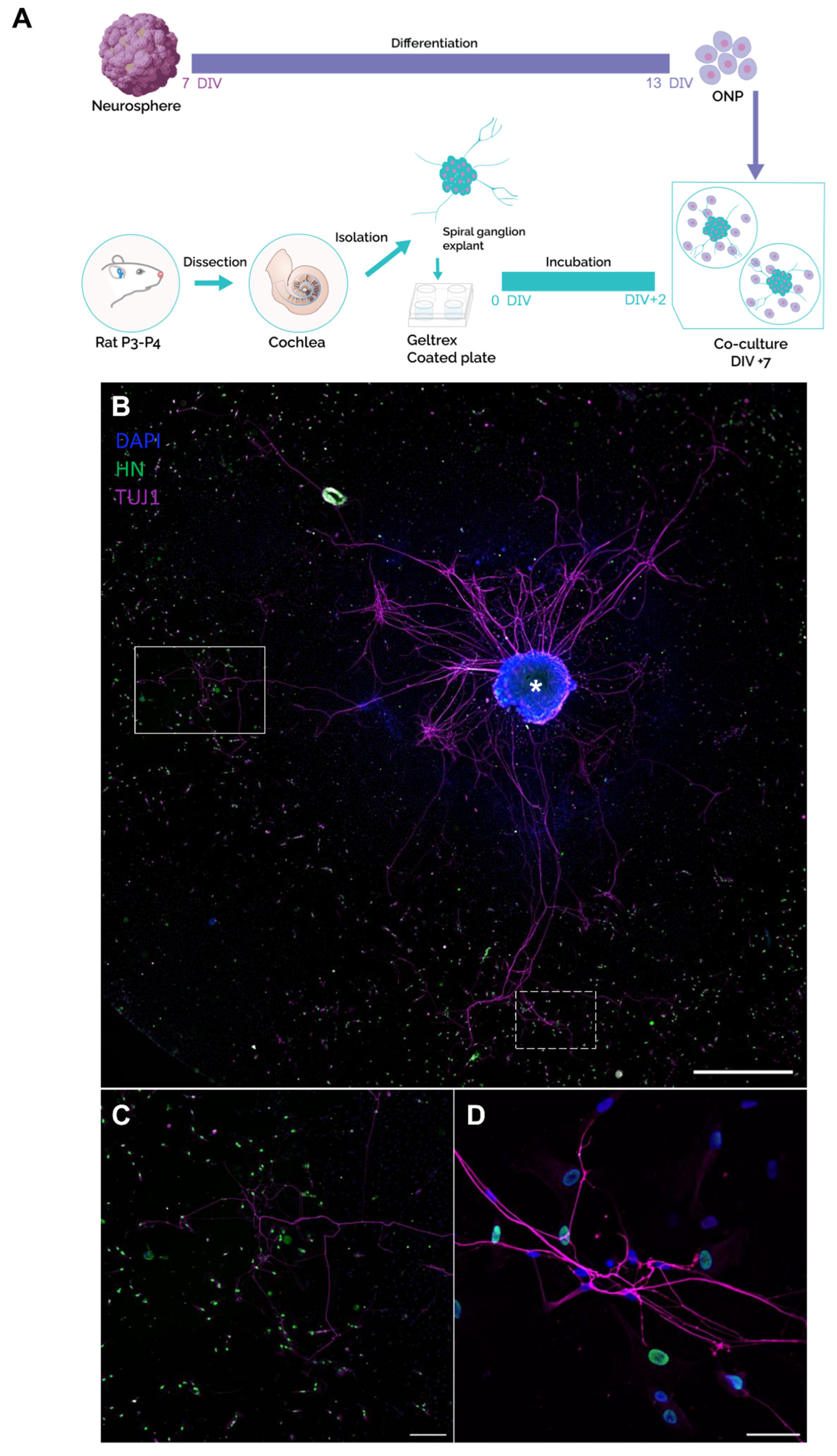Click the teal Dissection arrow
This screenshot has height=1456, width=837.
[213, 283]
